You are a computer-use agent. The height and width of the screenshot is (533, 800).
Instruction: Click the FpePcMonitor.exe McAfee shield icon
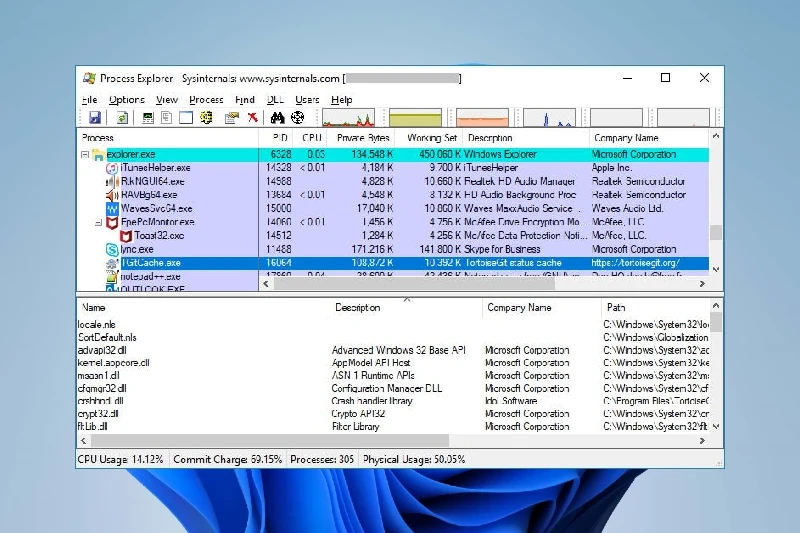tap(112, 222)
